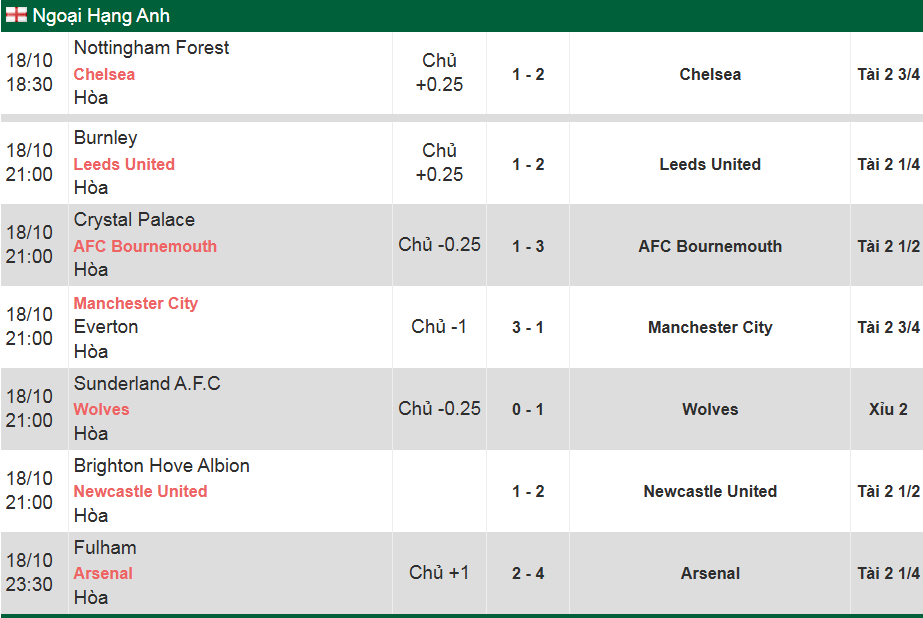Open the Ngoại Hạng Anh league header
Screen dimensions: 923x618
(101, 16)
